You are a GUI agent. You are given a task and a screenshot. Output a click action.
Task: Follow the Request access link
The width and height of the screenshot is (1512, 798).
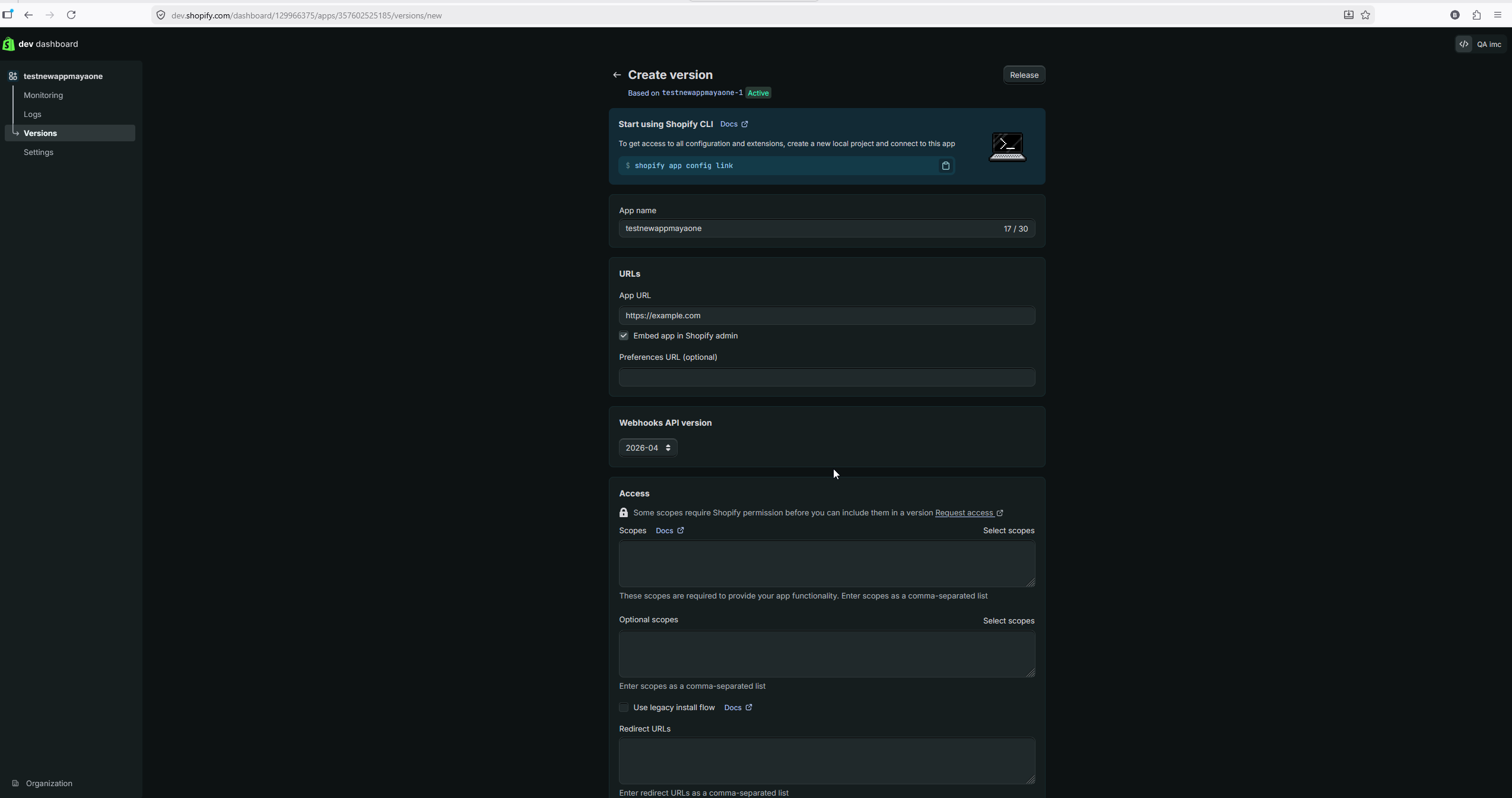pos(968,513)
